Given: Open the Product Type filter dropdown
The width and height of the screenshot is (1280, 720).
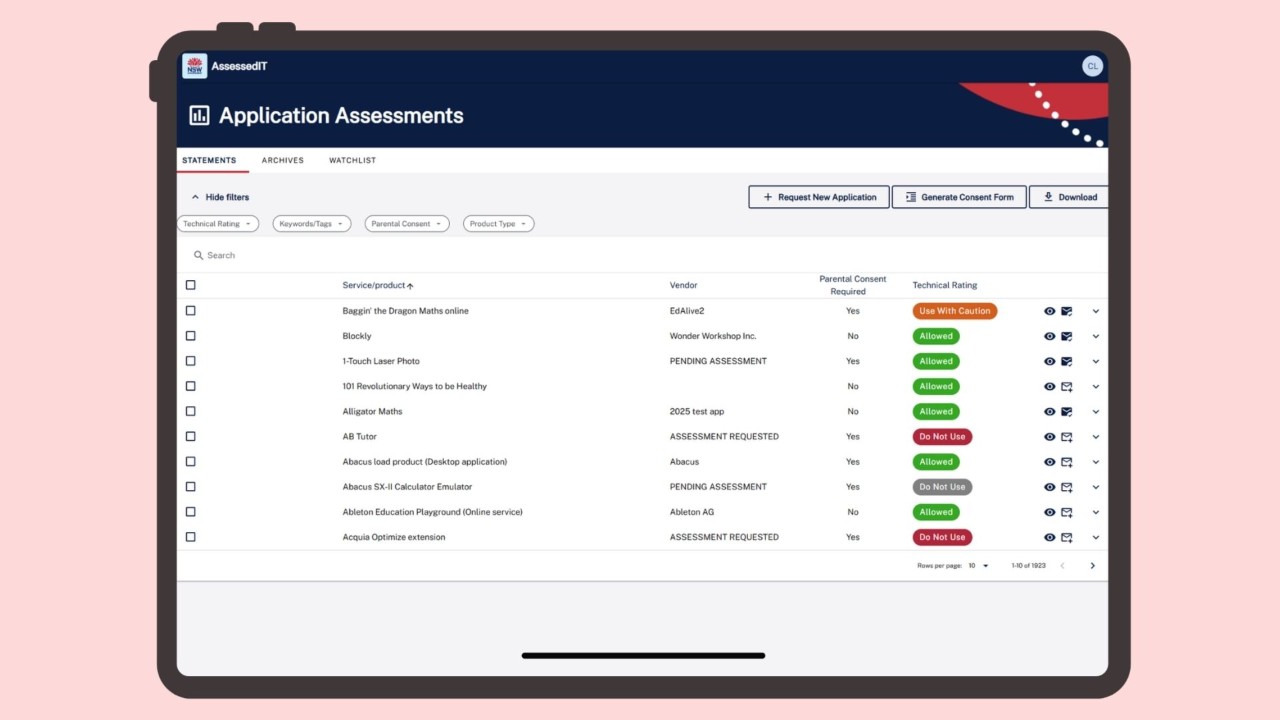Looking at the screenshot, I should click(x=499, y=224).
